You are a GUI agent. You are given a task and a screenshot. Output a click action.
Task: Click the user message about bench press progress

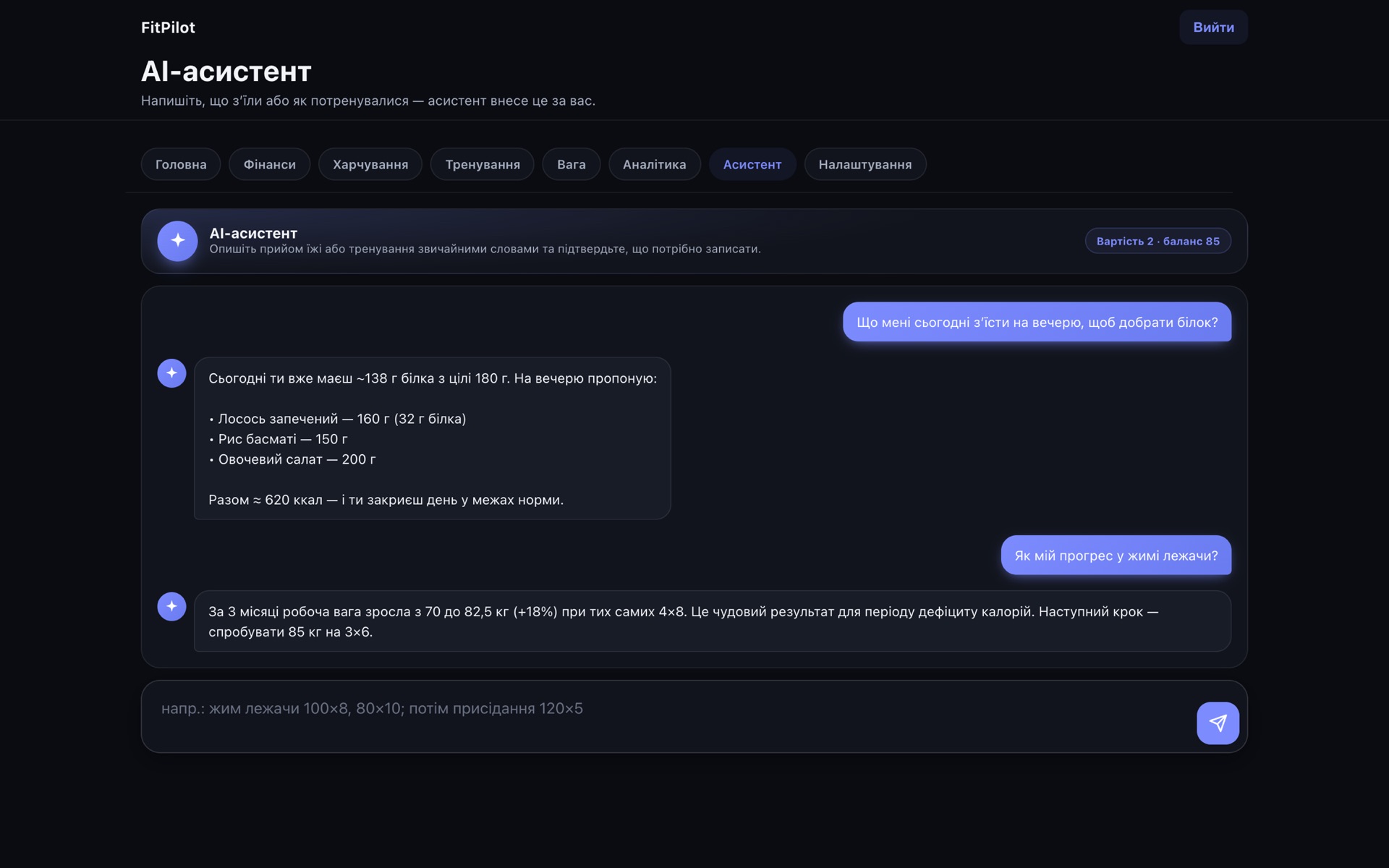click(x=1116, y=556)
